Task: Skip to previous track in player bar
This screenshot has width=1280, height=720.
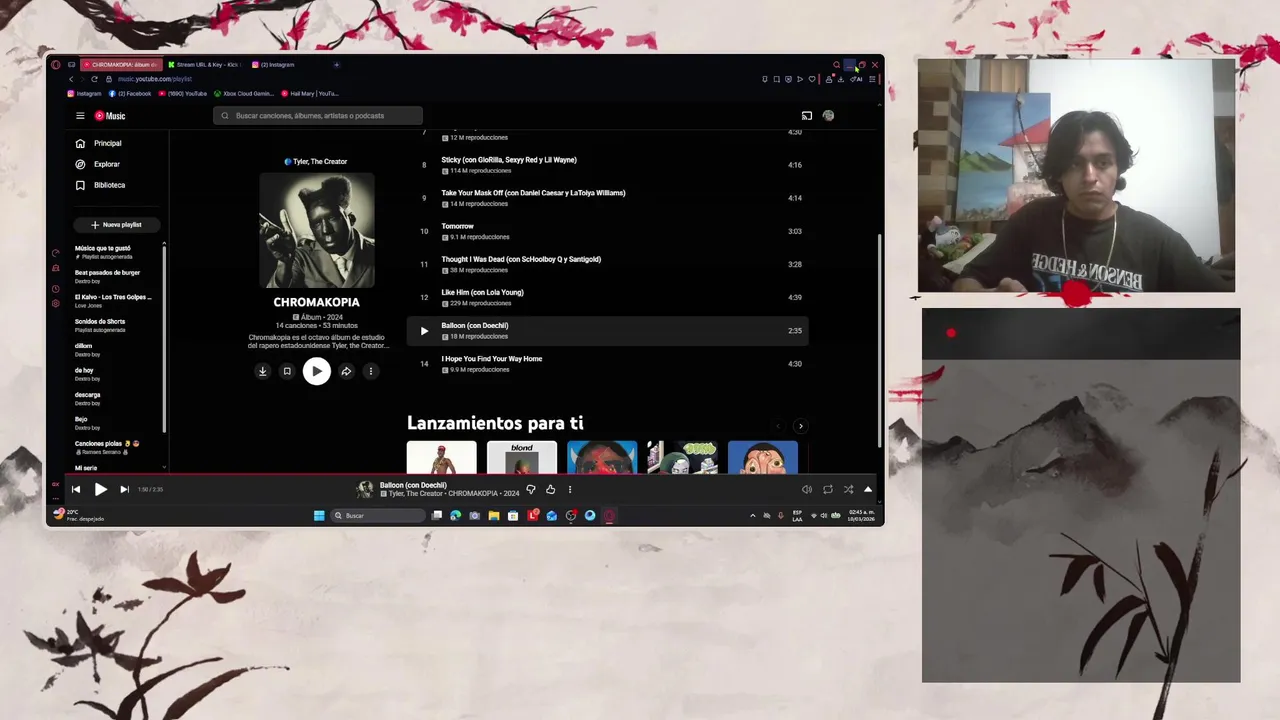Action: click(x=76, y=490)
